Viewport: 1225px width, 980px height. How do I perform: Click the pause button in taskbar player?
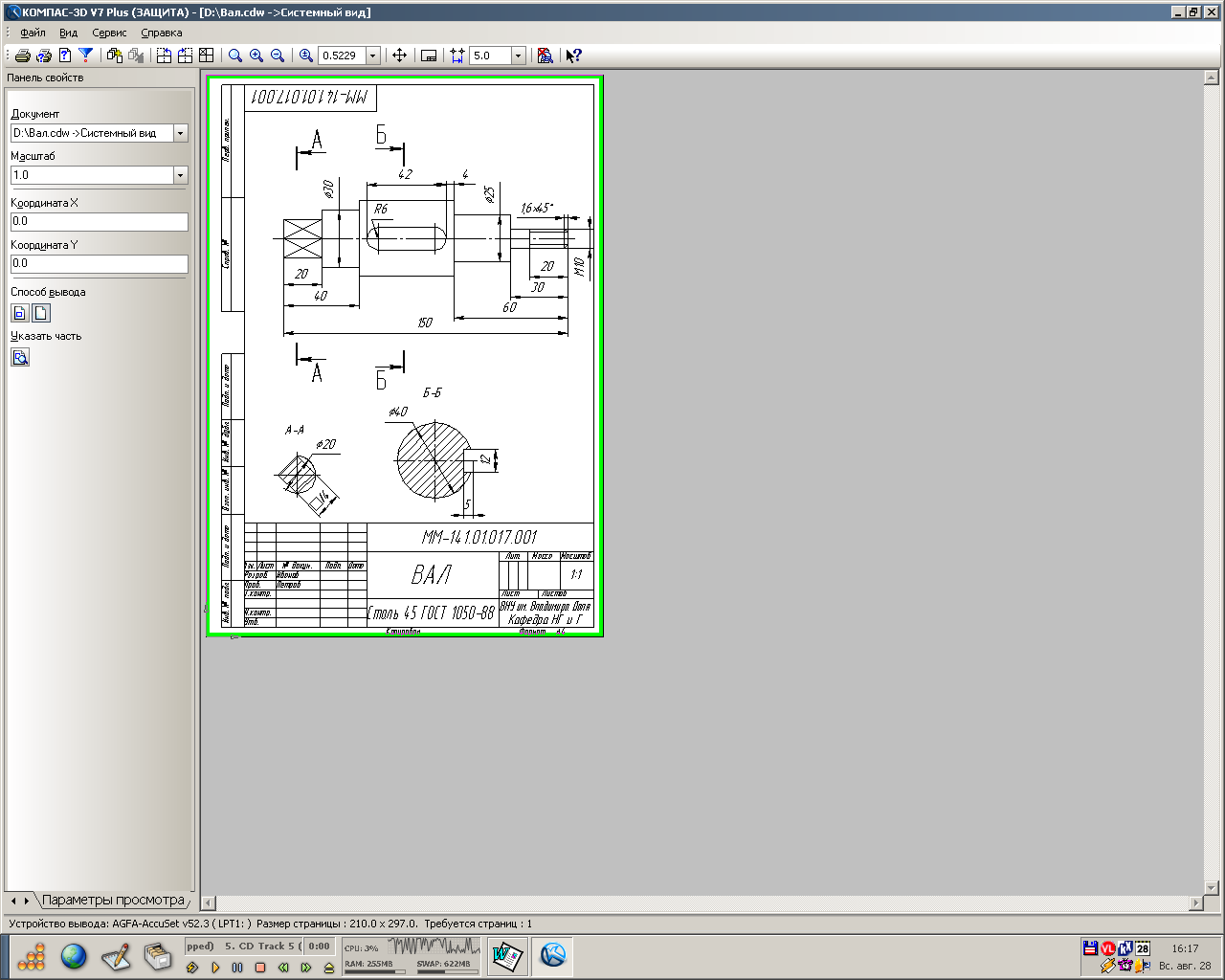237,968
